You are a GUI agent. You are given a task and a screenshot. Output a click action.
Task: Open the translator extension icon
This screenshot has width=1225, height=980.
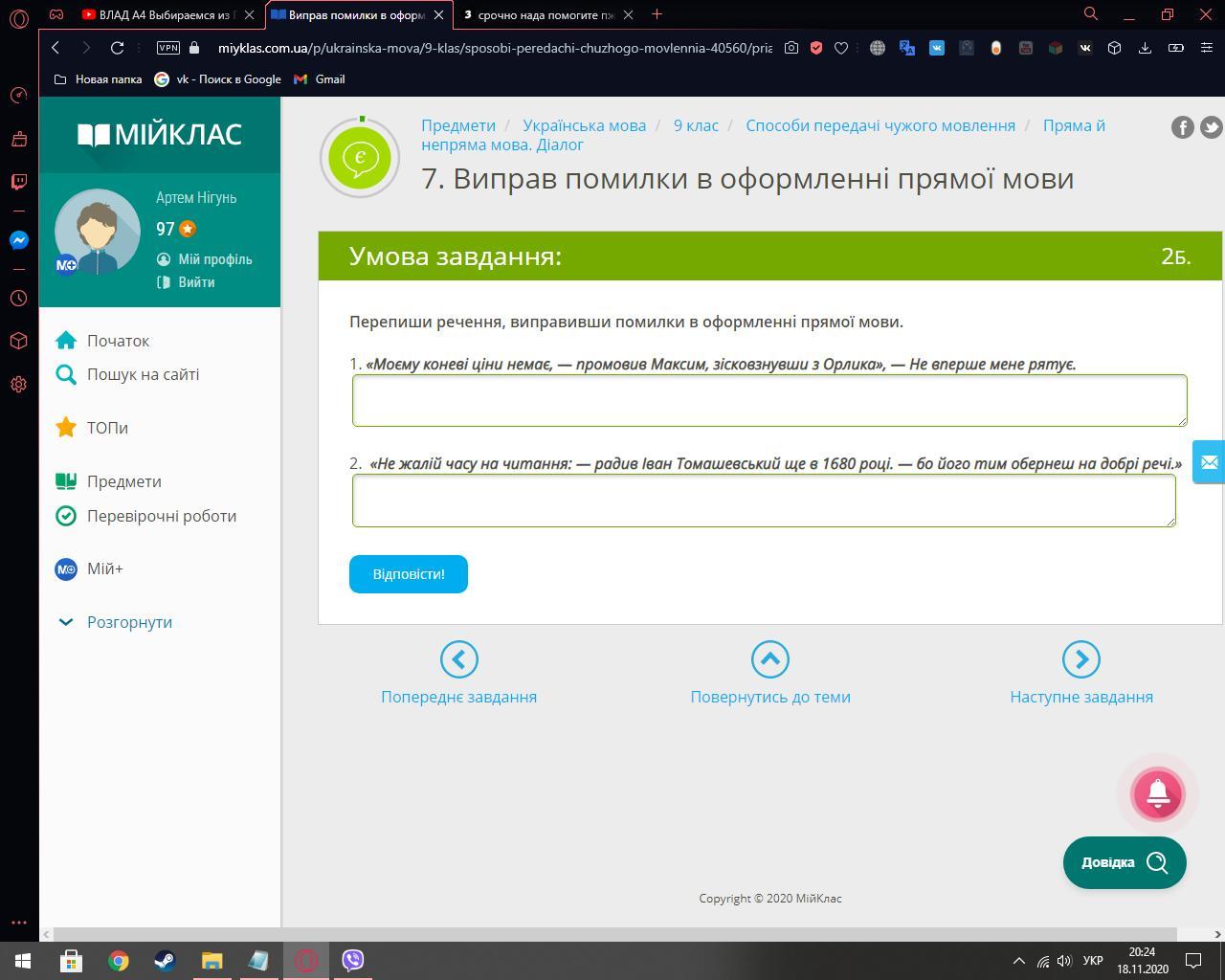[907, 48]
